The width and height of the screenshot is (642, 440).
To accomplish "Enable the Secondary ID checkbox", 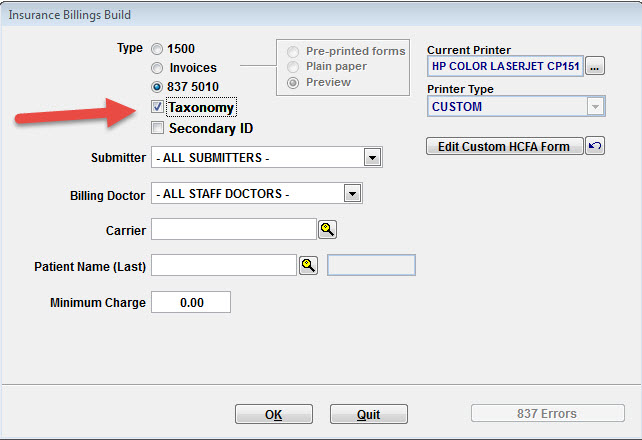I will (x=157, y=128).
